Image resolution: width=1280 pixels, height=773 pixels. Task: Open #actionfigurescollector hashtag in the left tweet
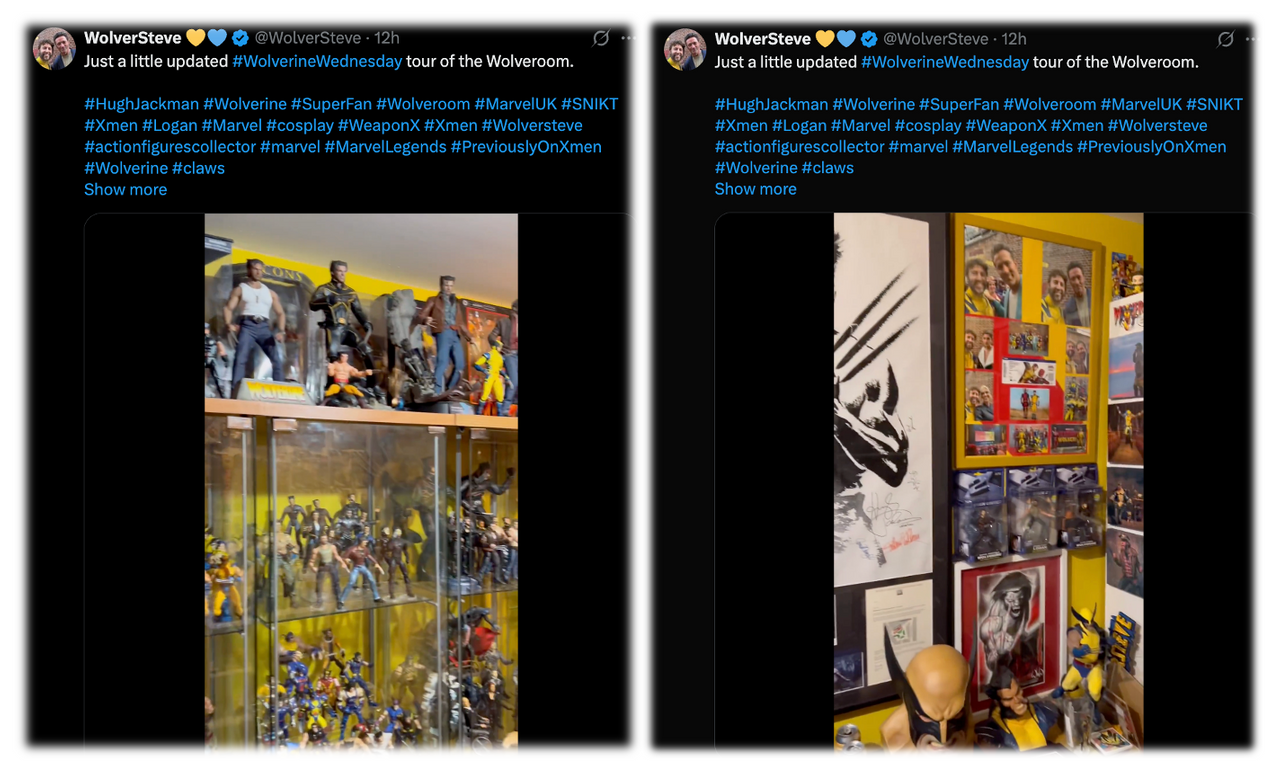[170, 147]
